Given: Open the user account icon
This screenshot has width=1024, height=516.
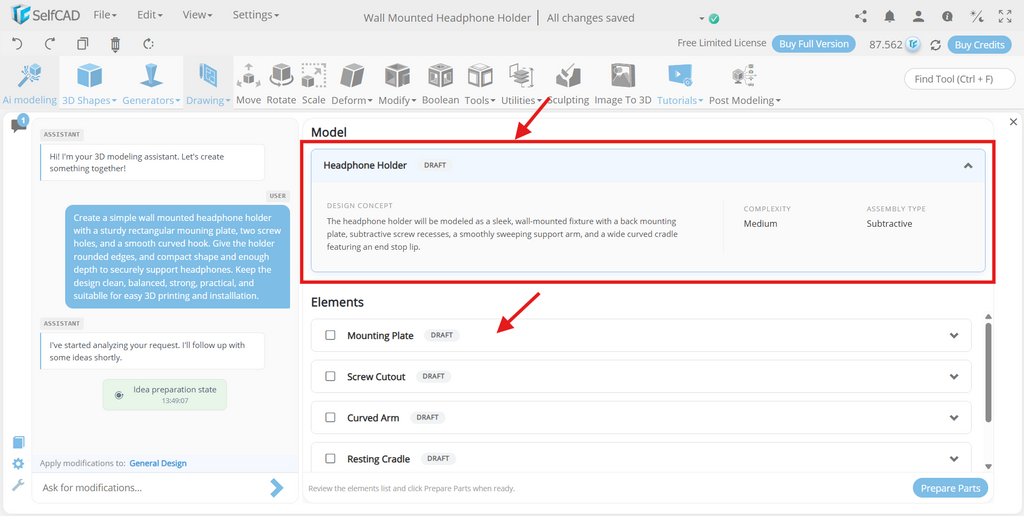Looking at the screenshot, I should pyautogui.click(x=918, y=17).
